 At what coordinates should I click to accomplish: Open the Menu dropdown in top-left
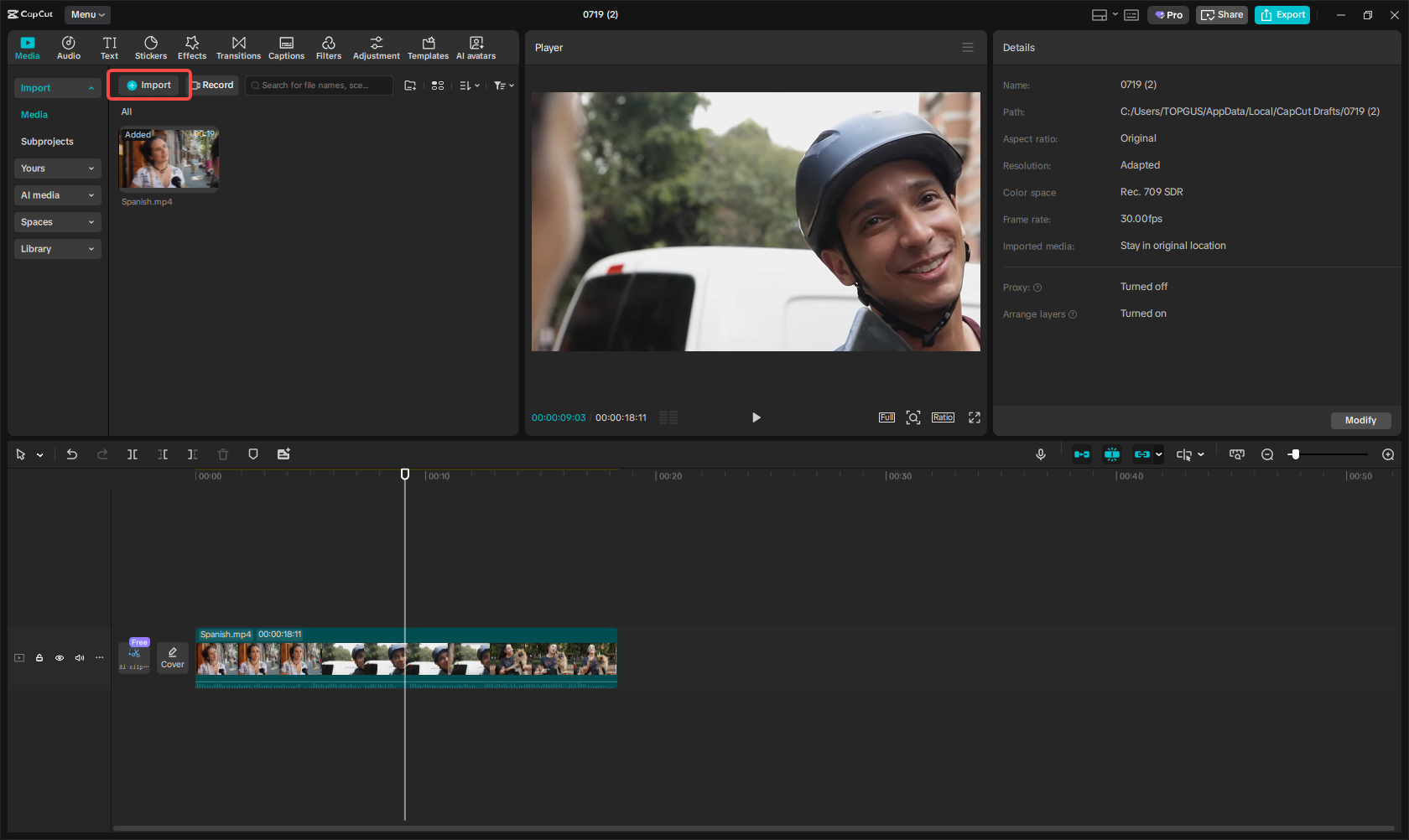pos(86,14)
